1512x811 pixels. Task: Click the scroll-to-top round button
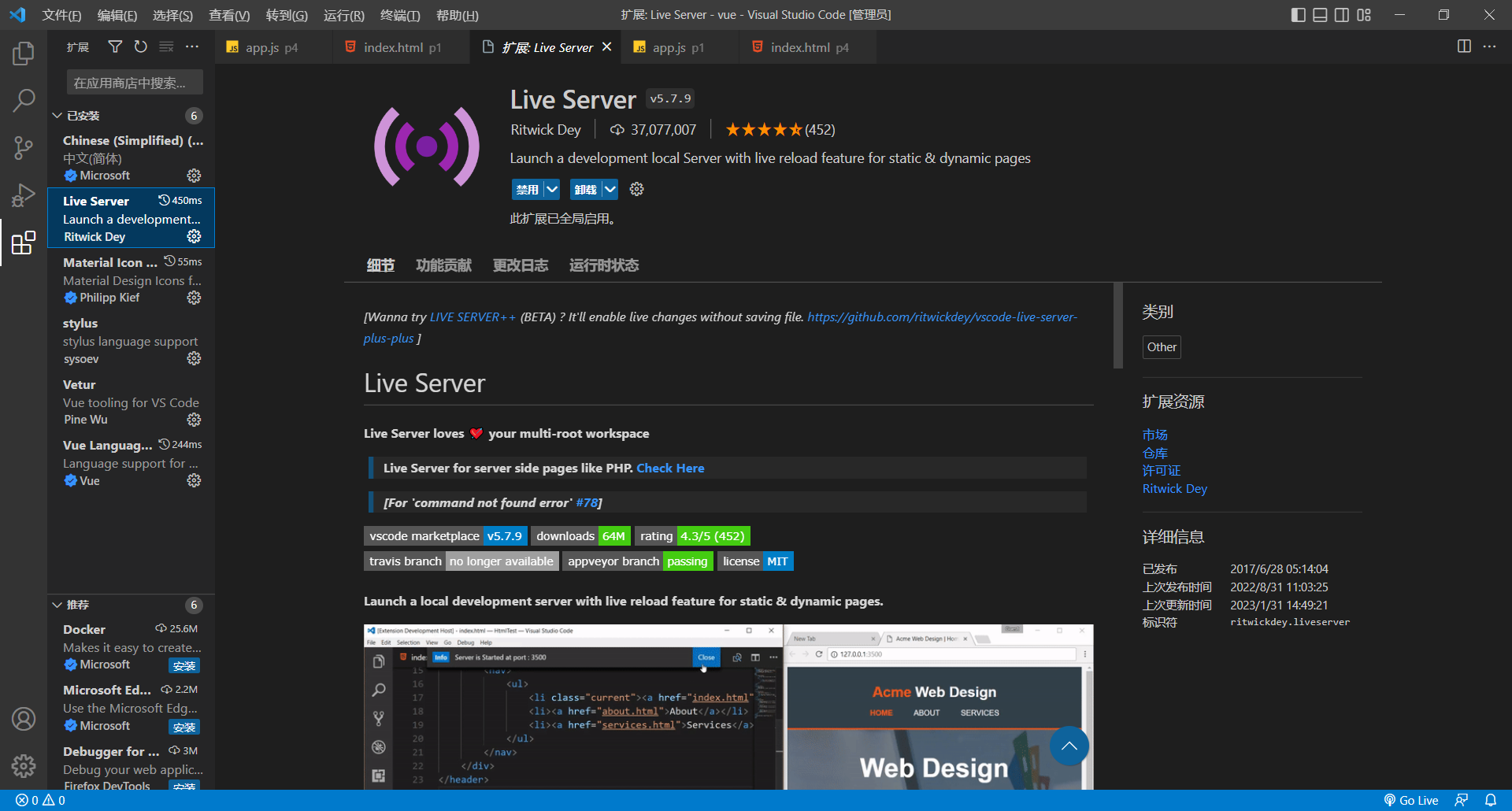point(1069,746)
